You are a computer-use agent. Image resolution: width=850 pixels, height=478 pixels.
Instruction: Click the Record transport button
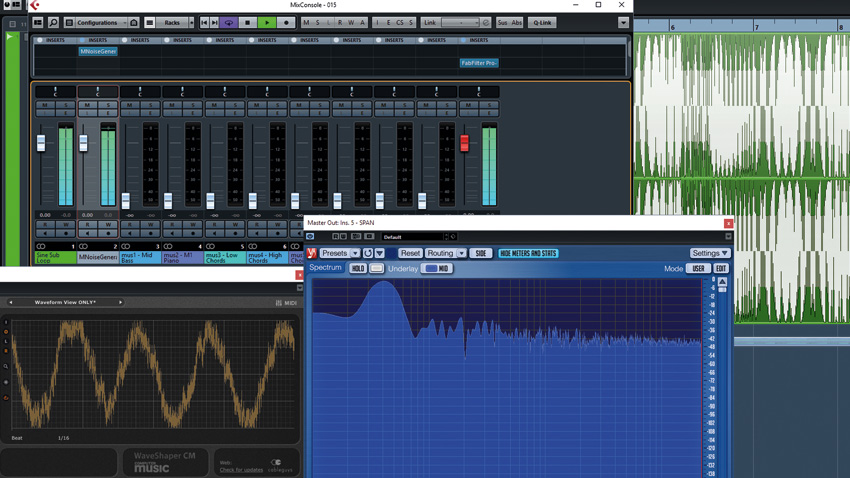(x=286, y=23)
